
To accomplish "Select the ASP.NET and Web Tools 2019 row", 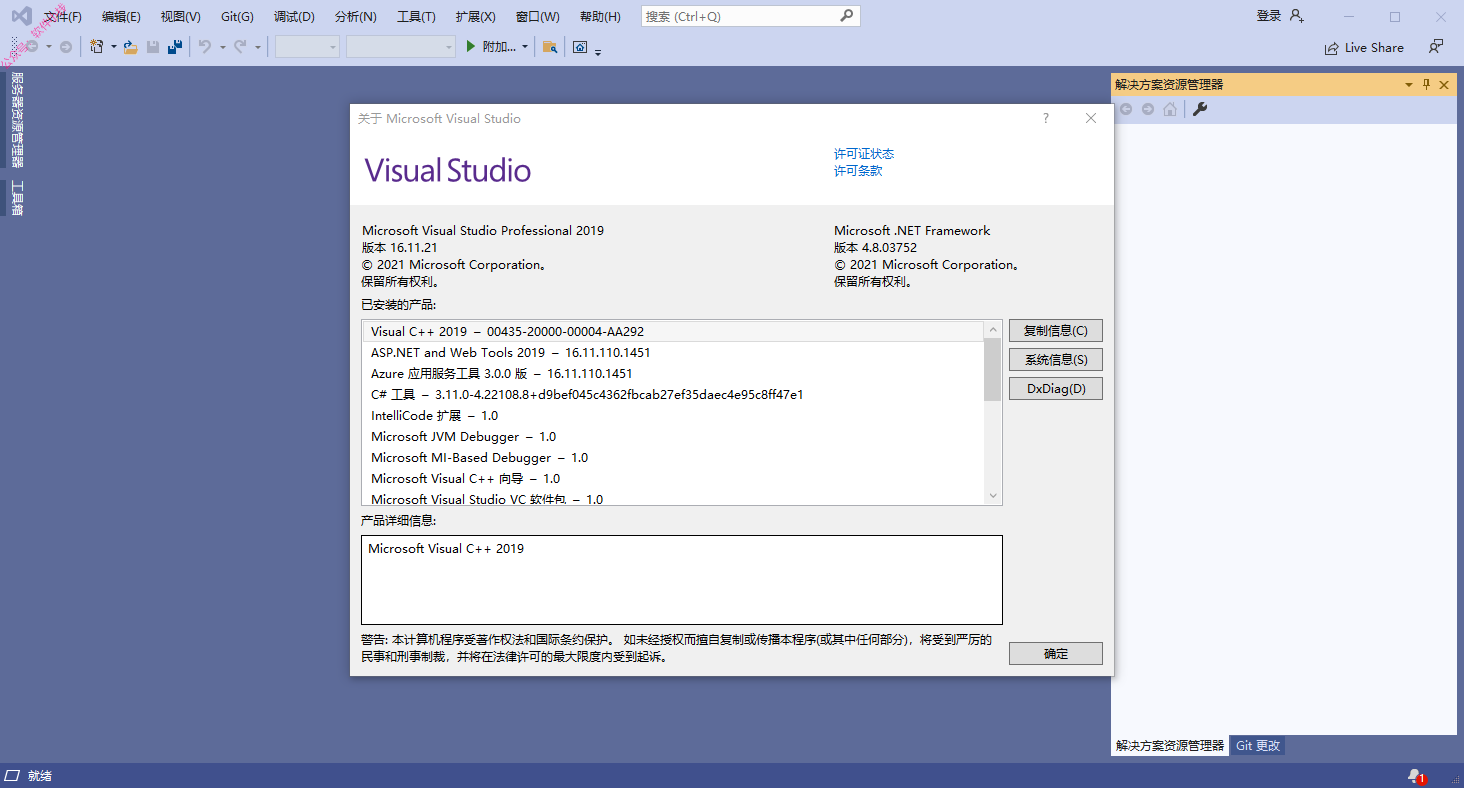I will coord(673,352).
